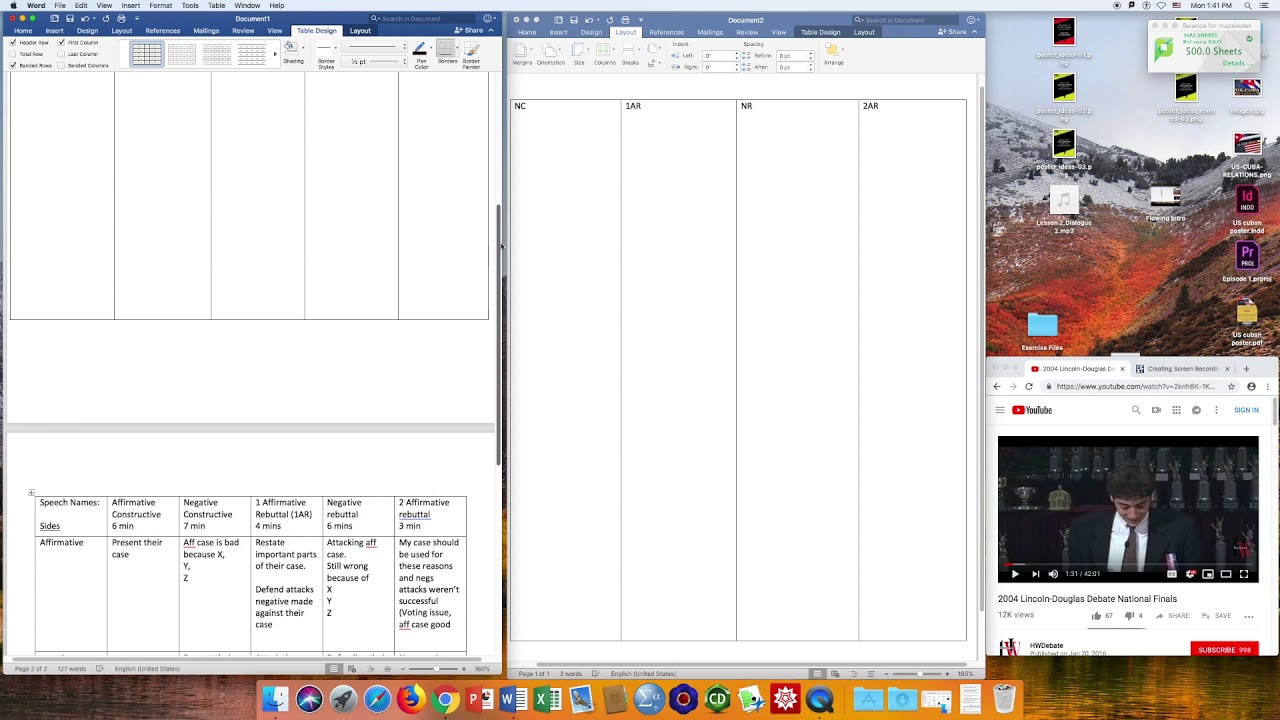Click Share button in Document1 window
Screen dimensions: 1280x720
coord(470,31)
